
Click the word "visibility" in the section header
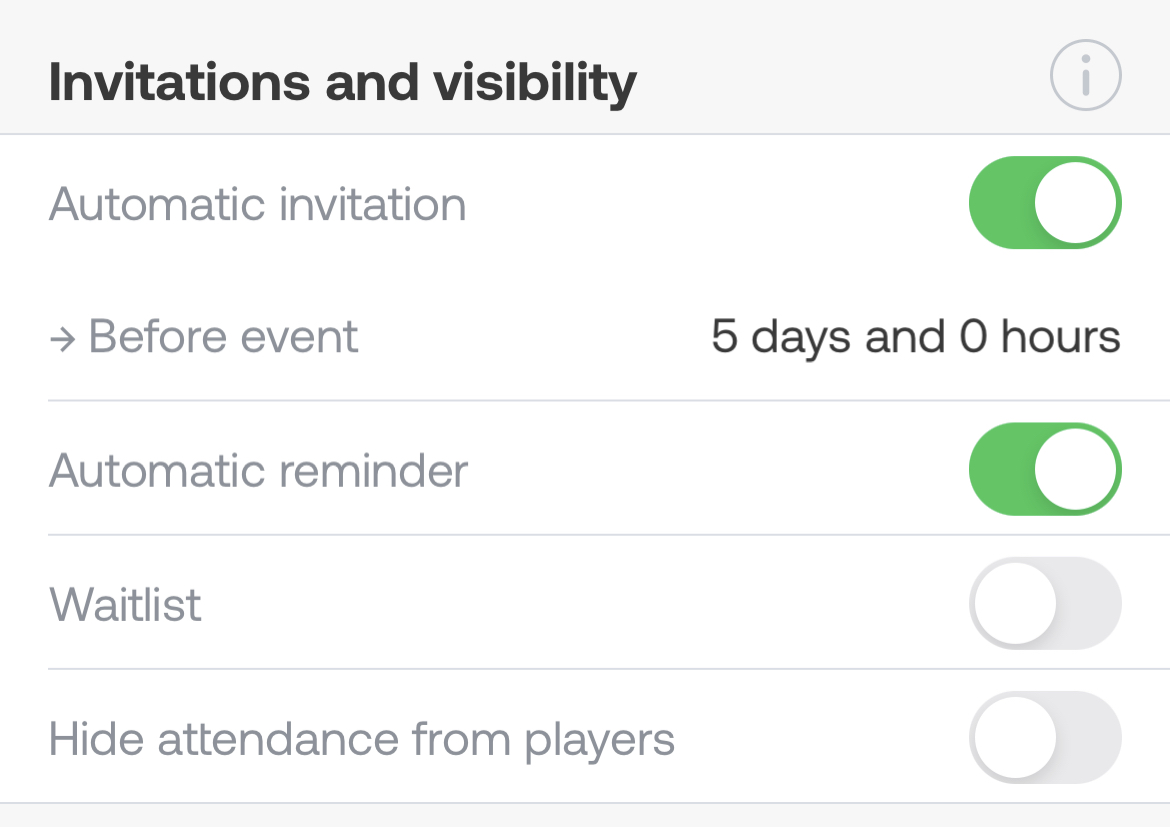pyautogui.click(x=534, y=82)
